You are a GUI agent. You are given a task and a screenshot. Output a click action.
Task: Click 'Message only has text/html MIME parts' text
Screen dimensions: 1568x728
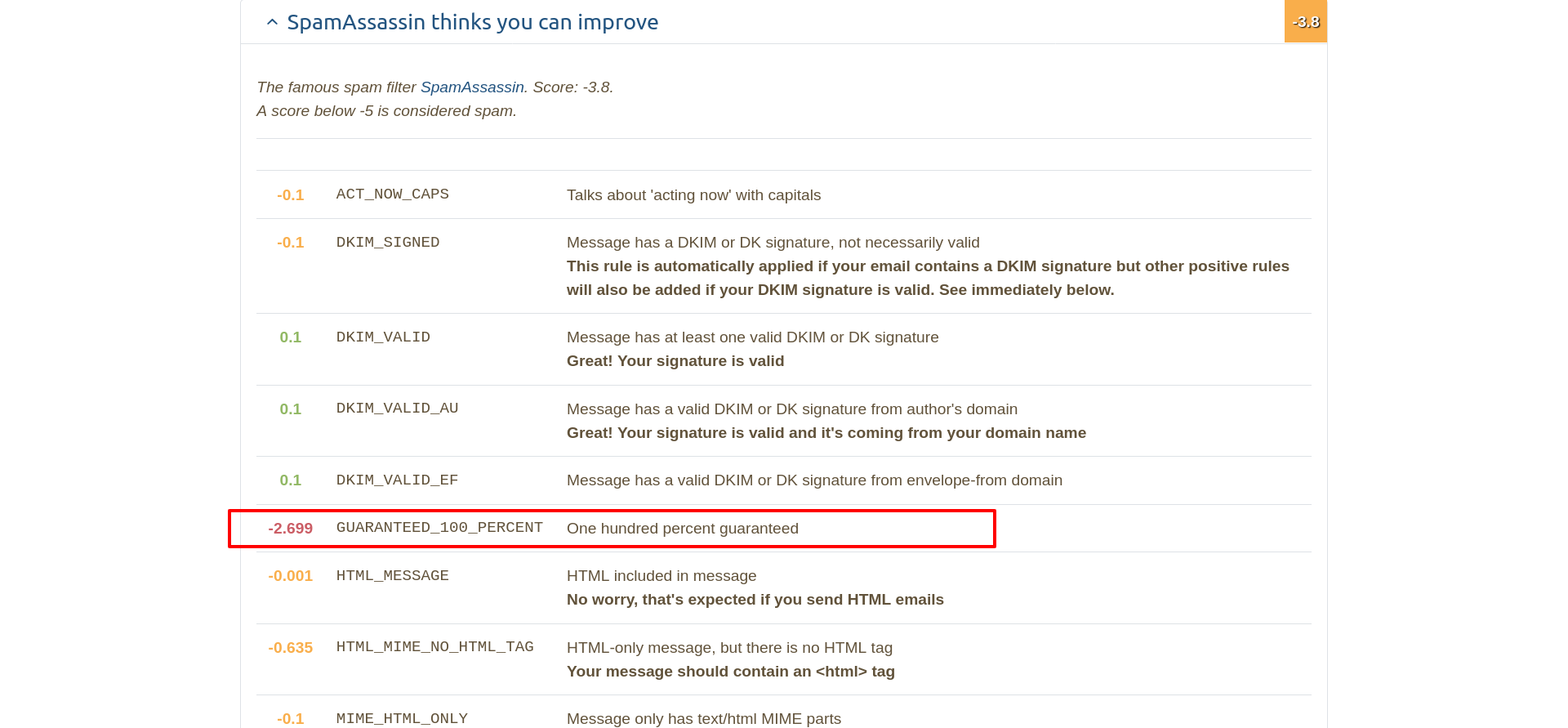[704, 719]
